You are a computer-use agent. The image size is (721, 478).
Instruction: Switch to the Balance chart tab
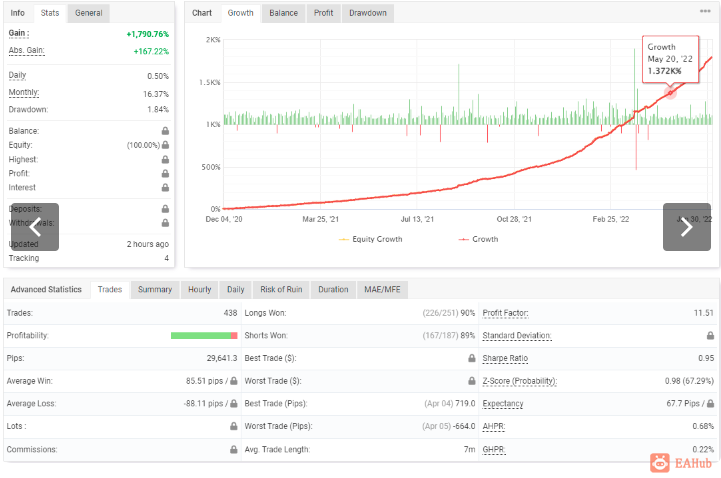click(x=283, y=13)
